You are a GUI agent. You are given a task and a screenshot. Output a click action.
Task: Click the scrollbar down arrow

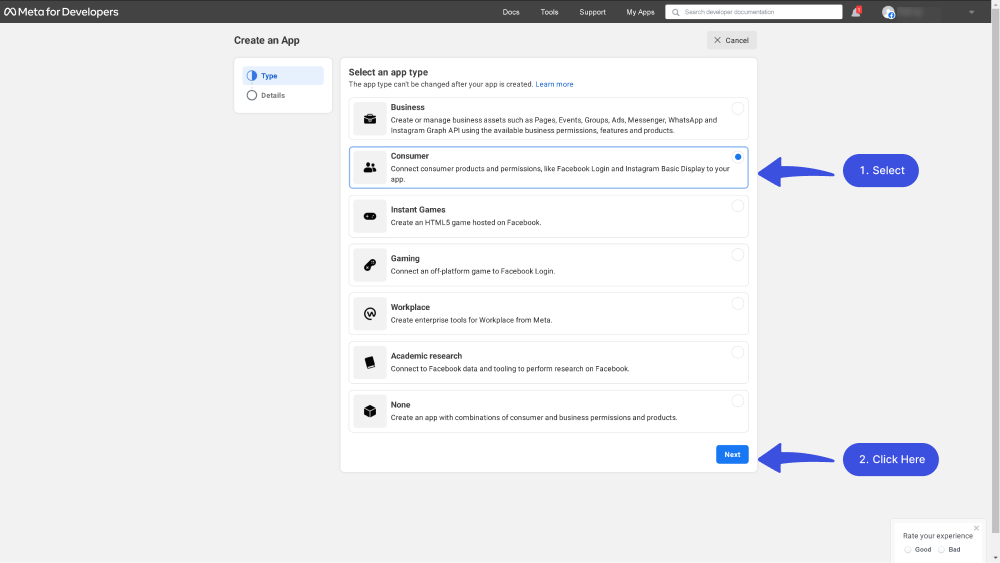(996, 558)
